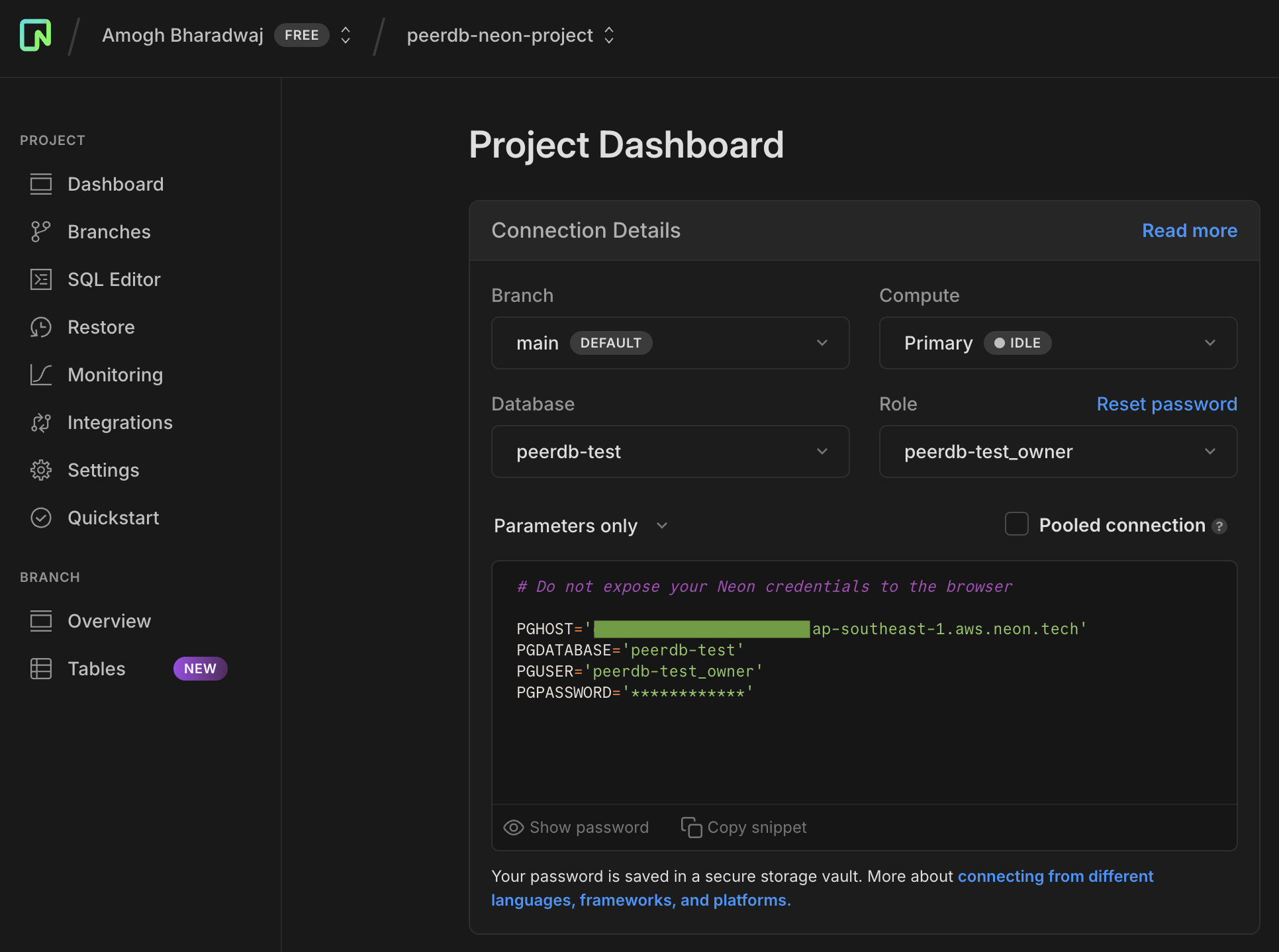
Task: Open the Branch main dropdown
Action: pos(670,343)
